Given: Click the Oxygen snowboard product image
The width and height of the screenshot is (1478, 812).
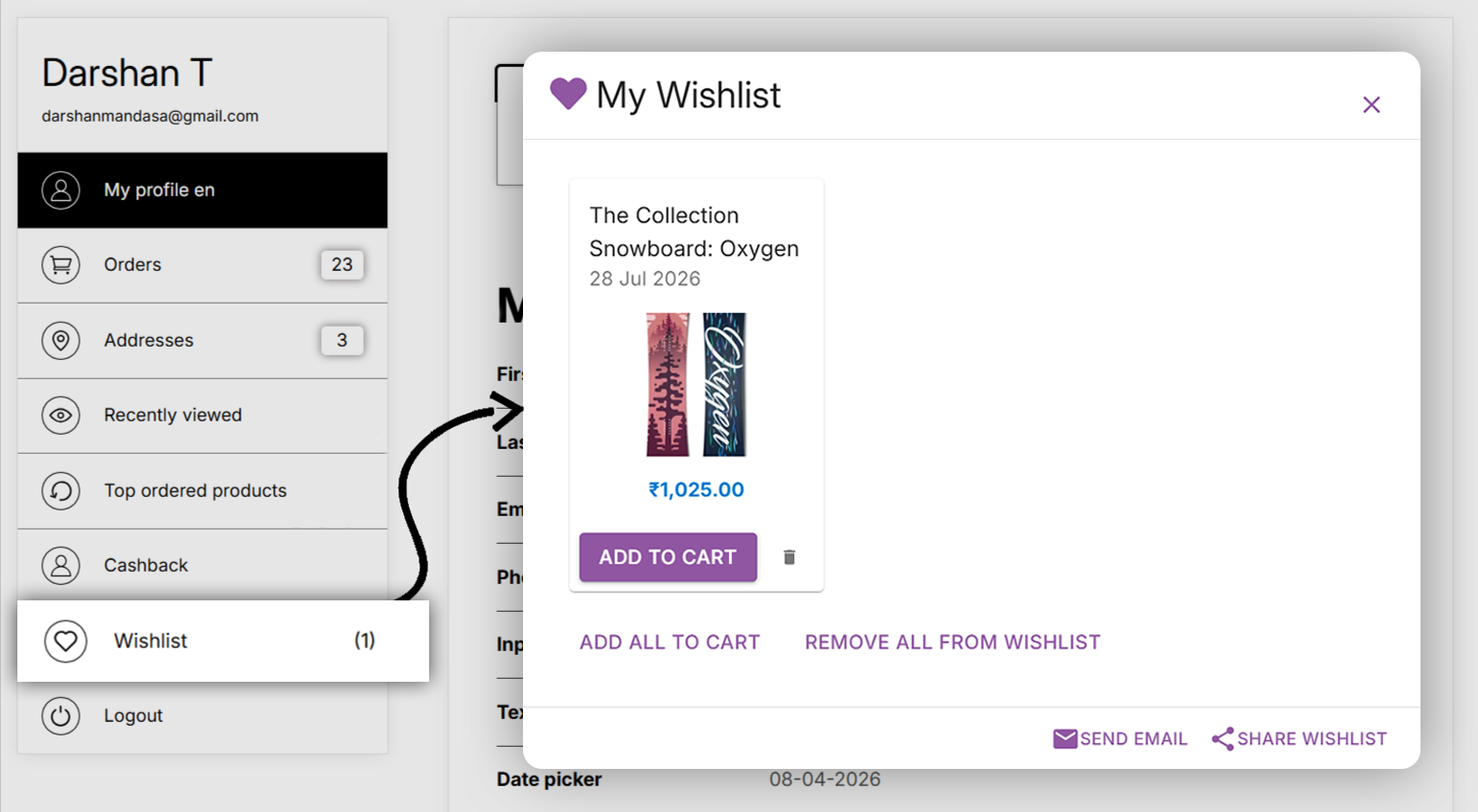Looking at the screenshot, I should click(696, 384).
